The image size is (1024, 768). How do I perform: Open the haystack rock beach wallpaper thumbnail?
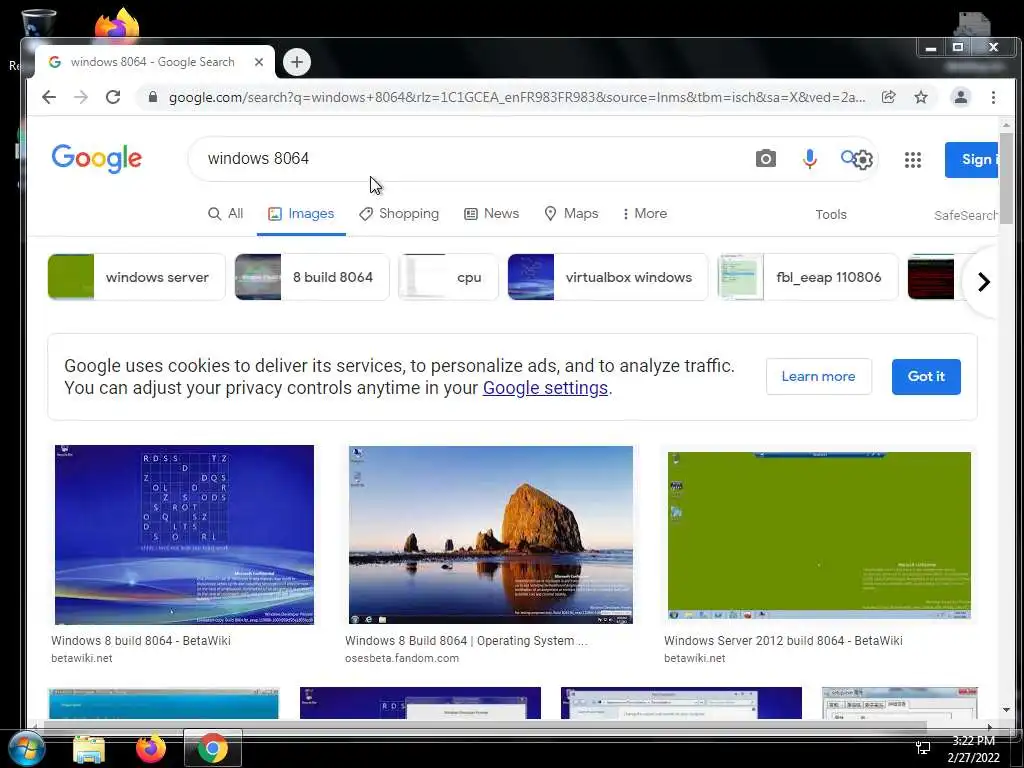[490, 535]
